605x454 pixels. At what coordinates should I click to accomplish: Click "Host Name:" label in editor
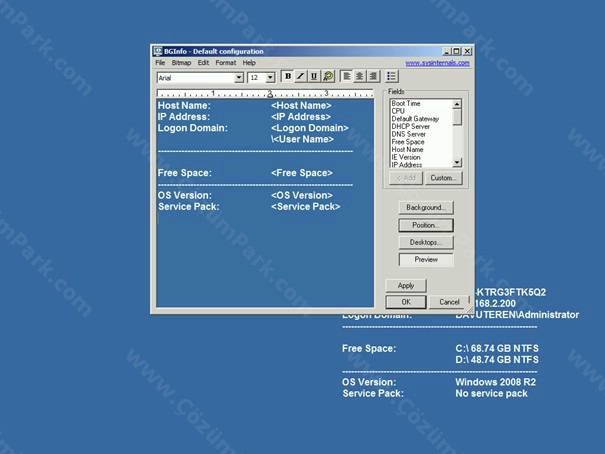click(x=184, y=106)
